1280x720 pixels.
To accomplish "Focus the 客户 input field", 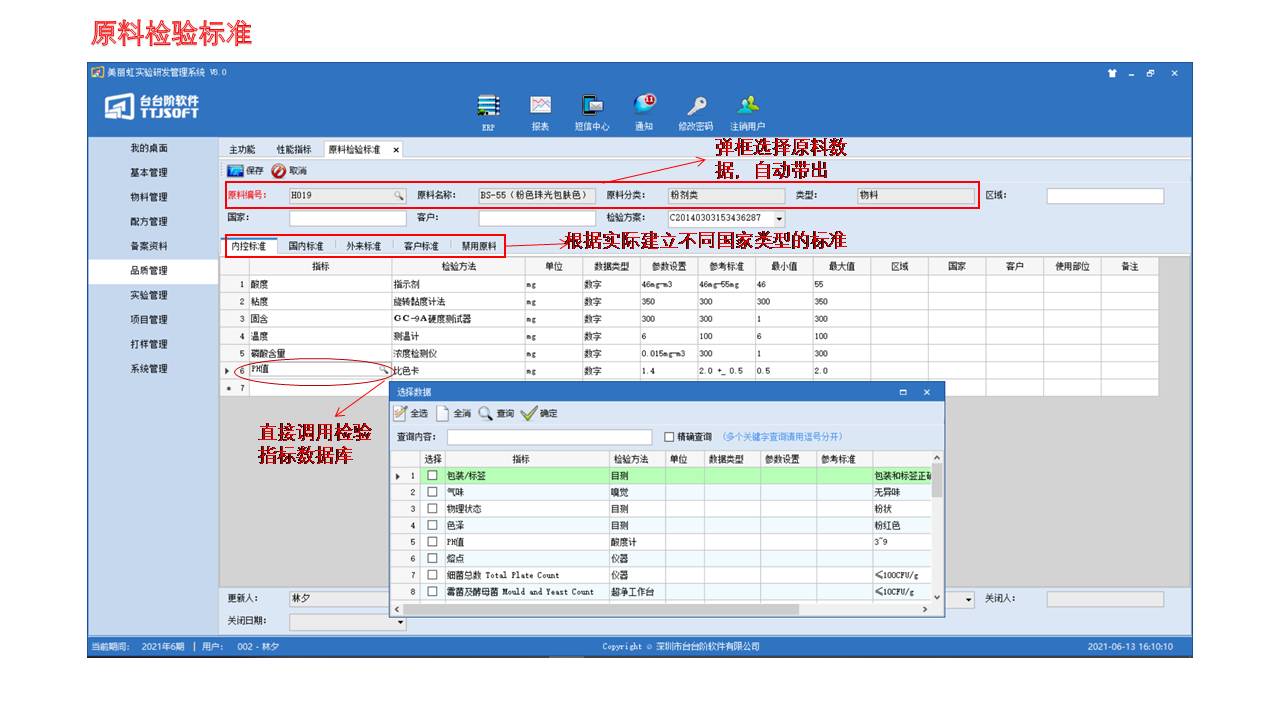I will tap(537, 218).
